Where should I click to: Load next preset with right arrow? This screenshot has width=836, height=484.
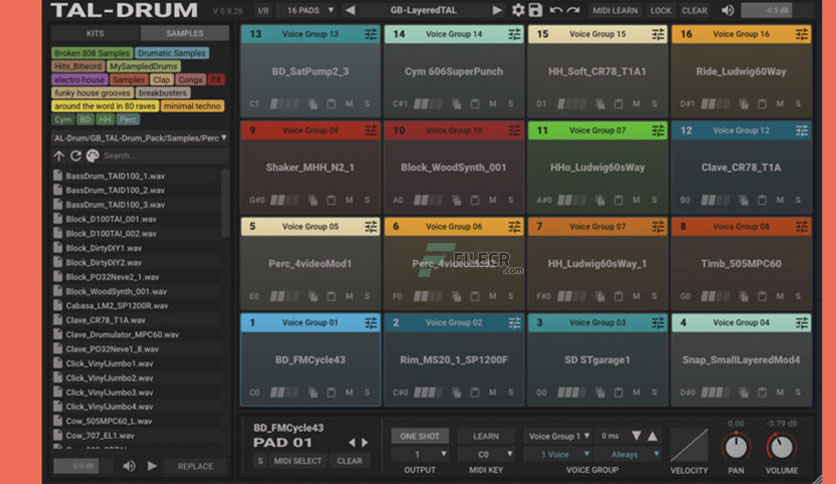point(497,10)
